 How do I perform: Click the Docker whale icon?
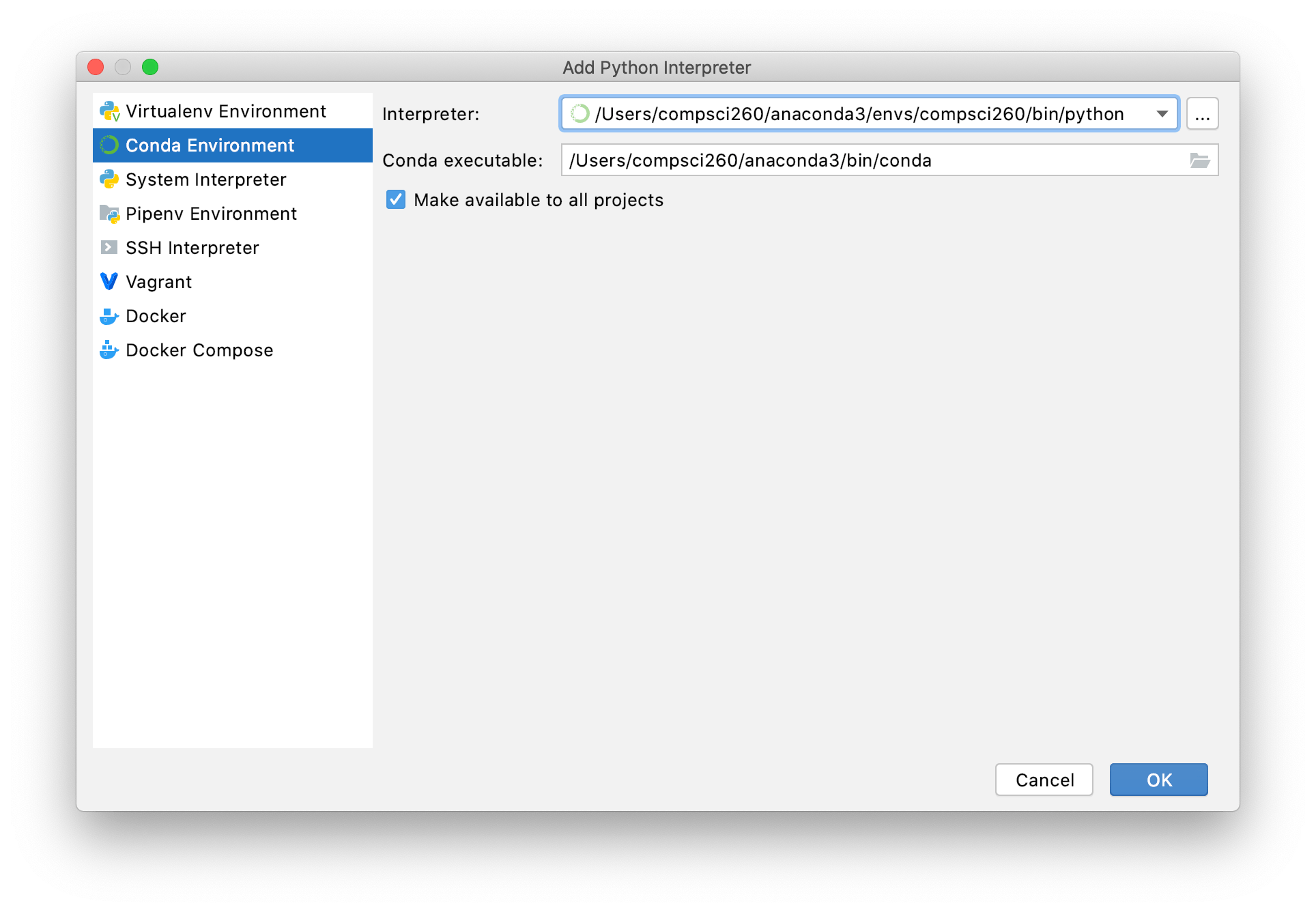tap(109, 316)
